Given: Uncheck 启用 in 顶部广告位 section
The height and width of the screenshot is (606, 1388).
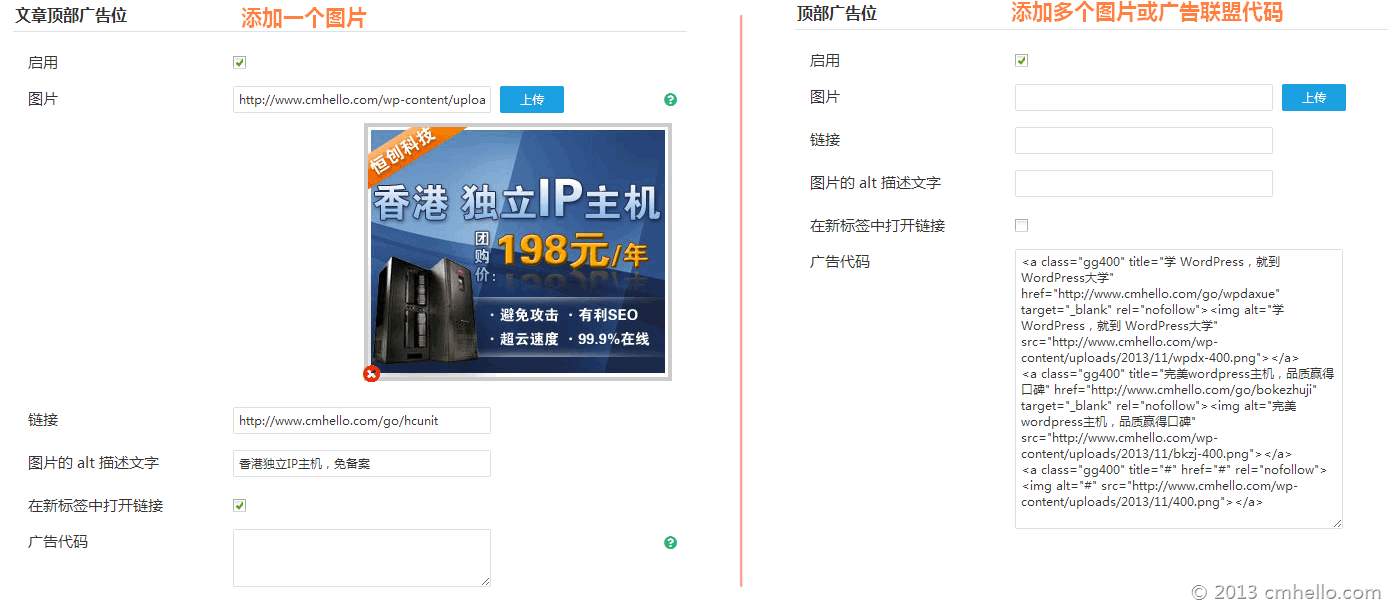Looking at the screenshot, I should [1021, 61].
